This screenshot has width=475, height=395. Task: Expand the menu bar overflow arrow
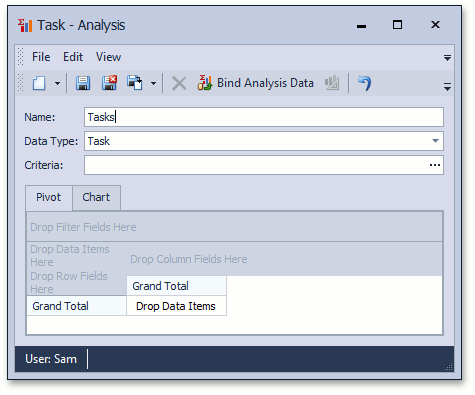click(447, 58)
